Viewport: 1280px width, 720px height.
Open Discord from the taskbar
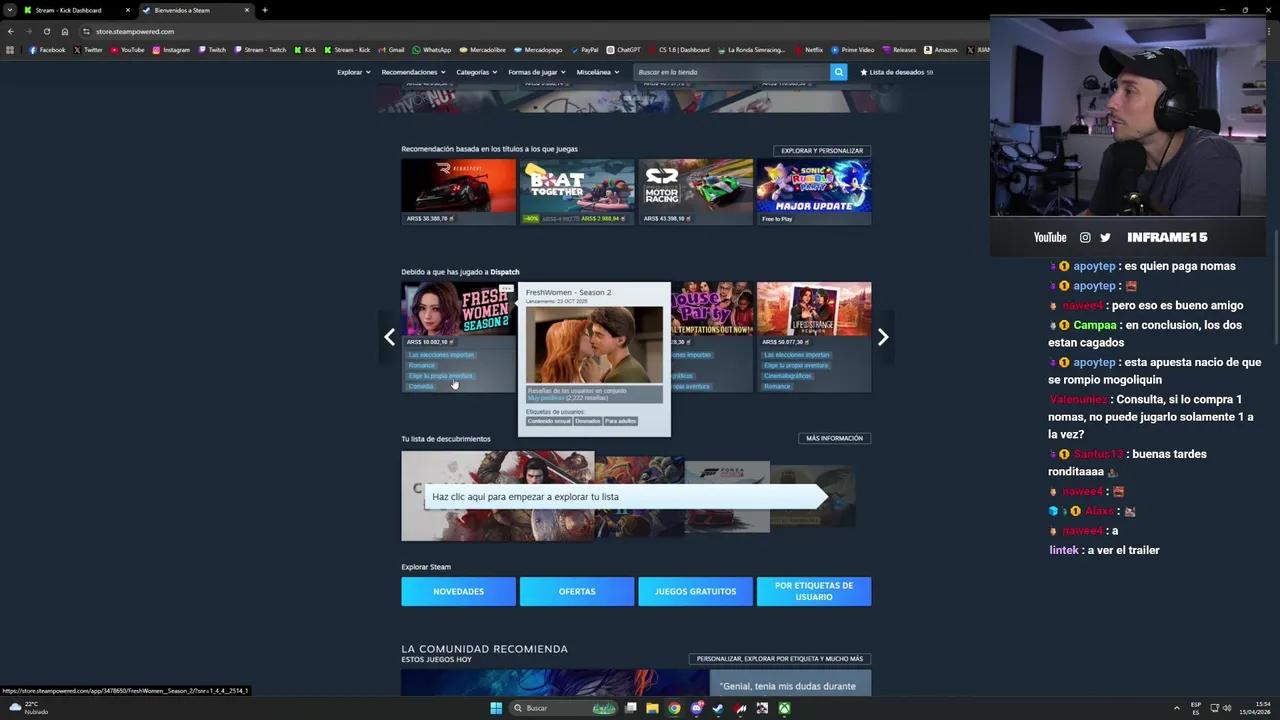click(696, 708)
